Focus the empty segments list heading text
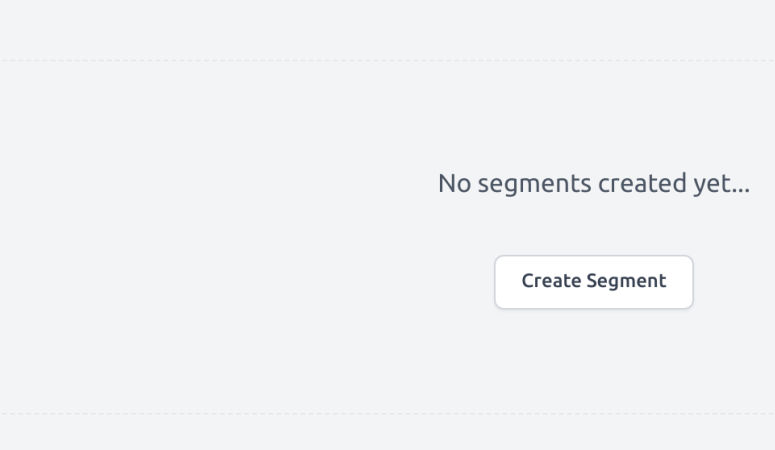The image size is (775, 450). click(594, 183)
